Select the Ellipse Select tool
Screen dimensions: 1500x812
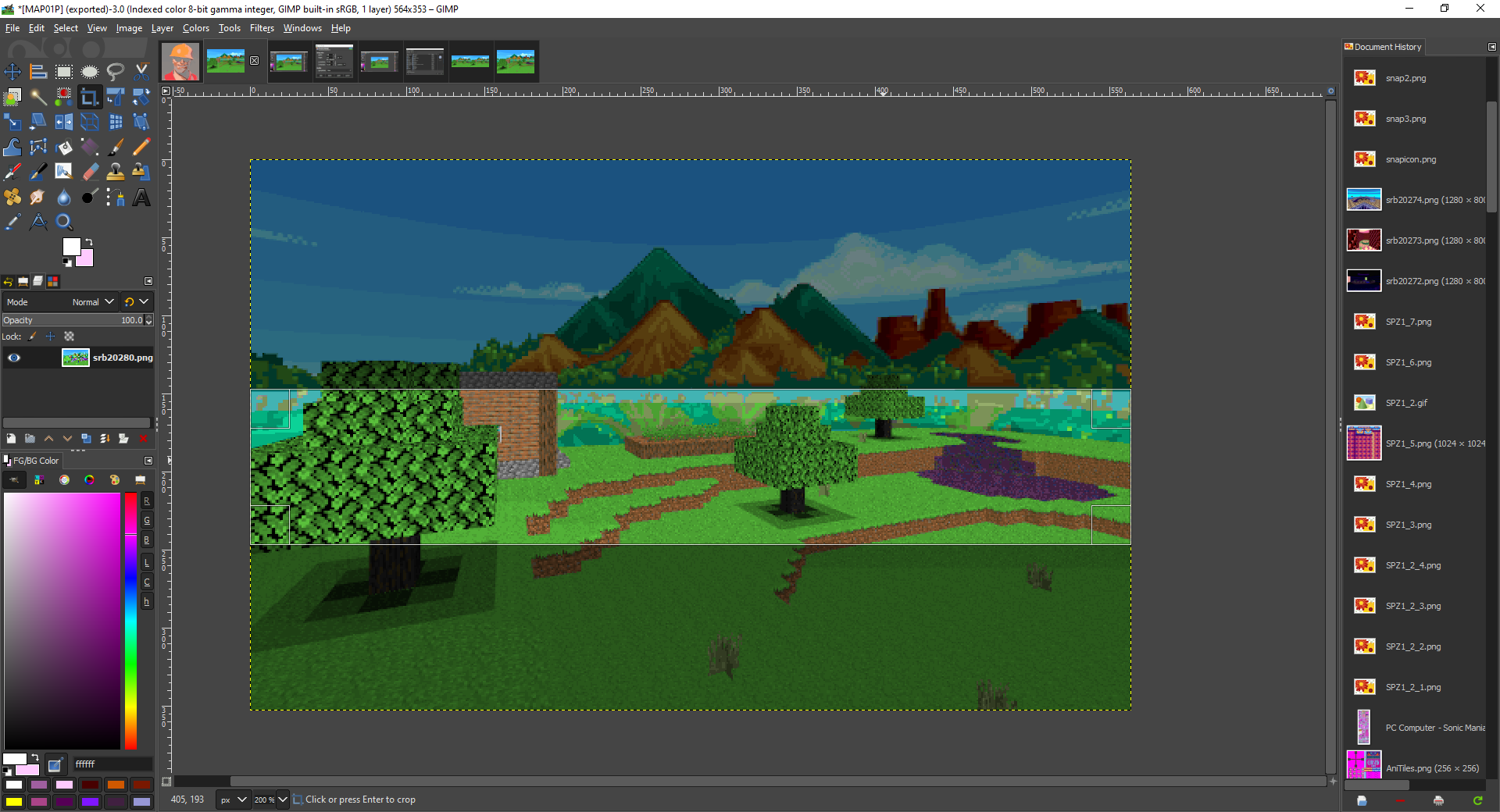tap(90, 72)
